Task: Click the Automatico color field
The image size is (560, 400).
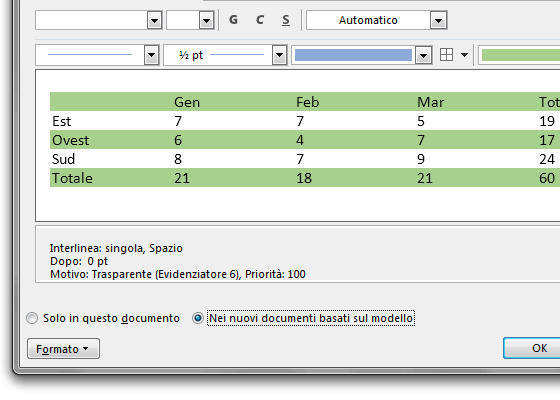Action: [368, 20]
